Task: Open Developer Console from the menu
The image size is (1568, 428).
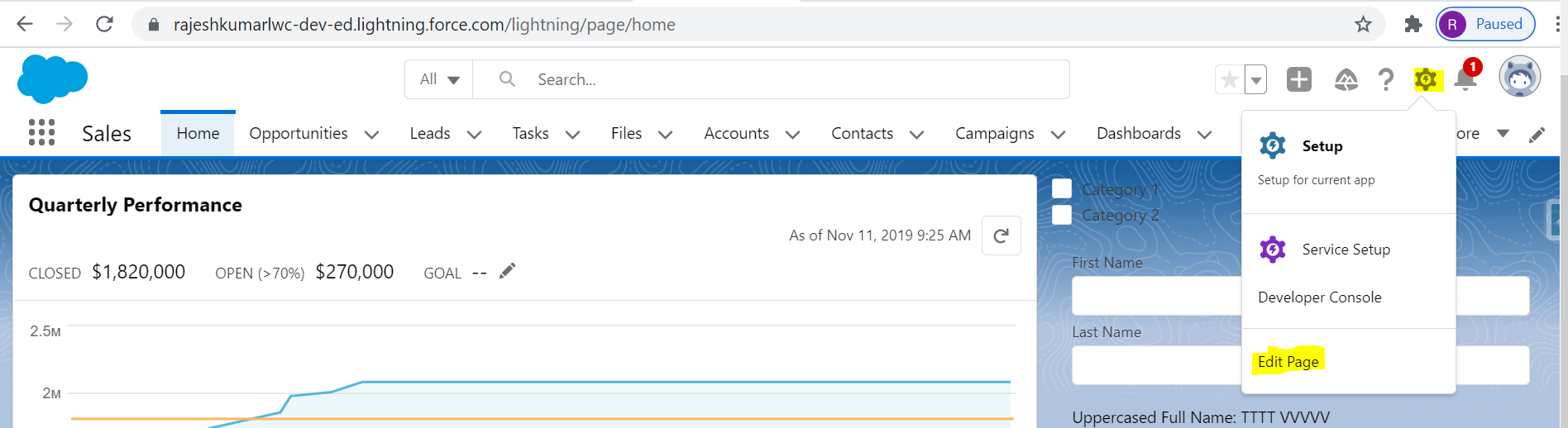Action: [x=1320, y=297]
